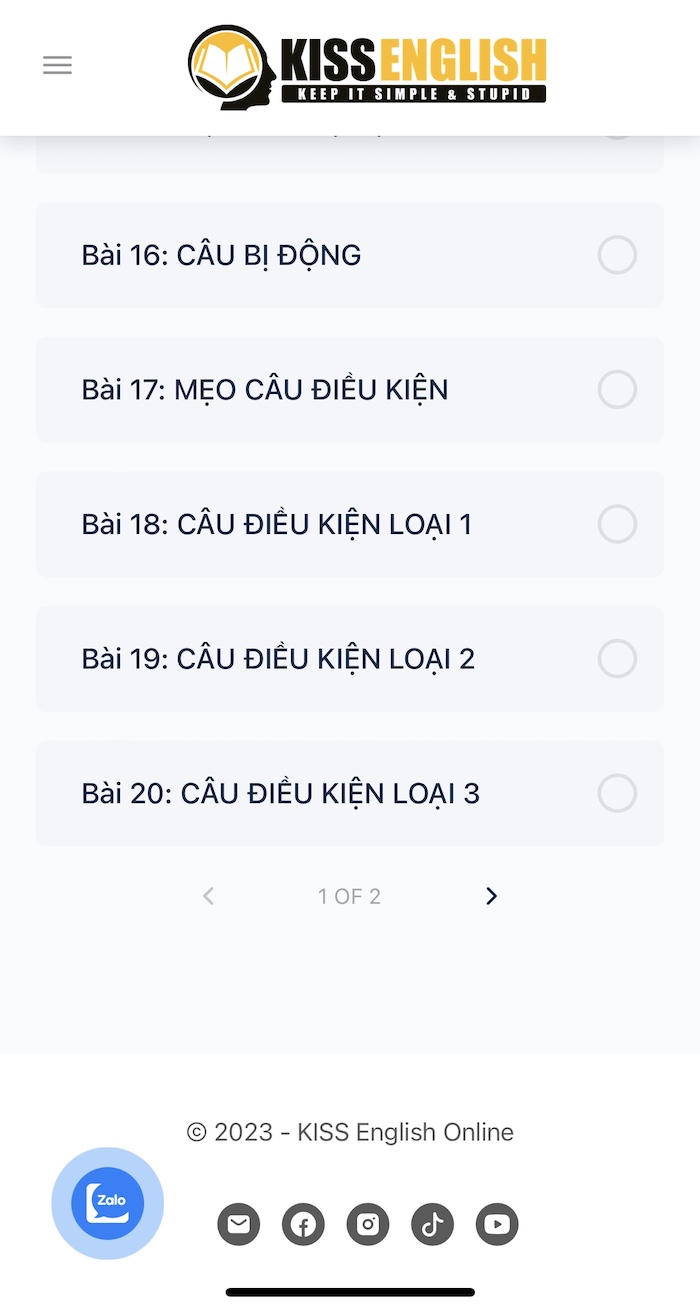Open the email contact icon

click(239, 1224)
